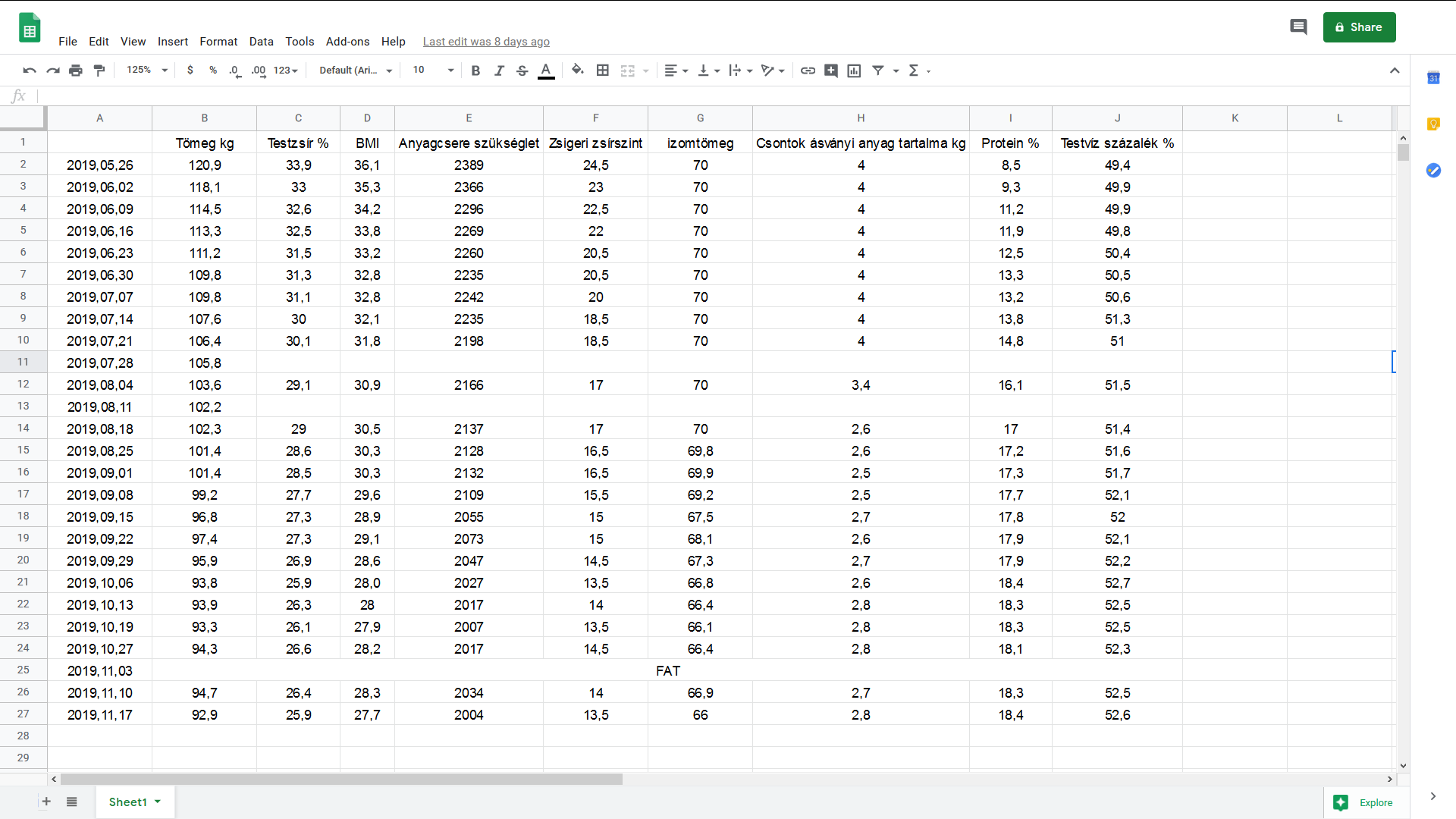Open the text color picker
This screenshot has height=819, width=1456.
[x=546, y=71]
